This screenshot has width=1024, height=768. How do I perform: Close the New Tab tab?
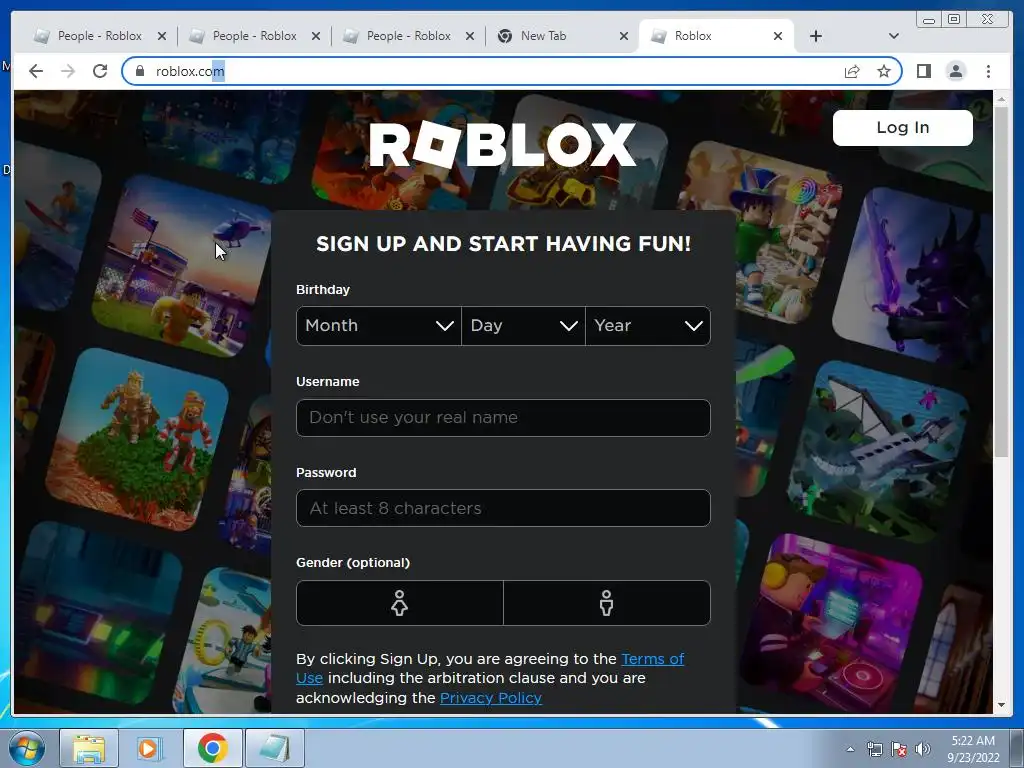pos(624,36)
